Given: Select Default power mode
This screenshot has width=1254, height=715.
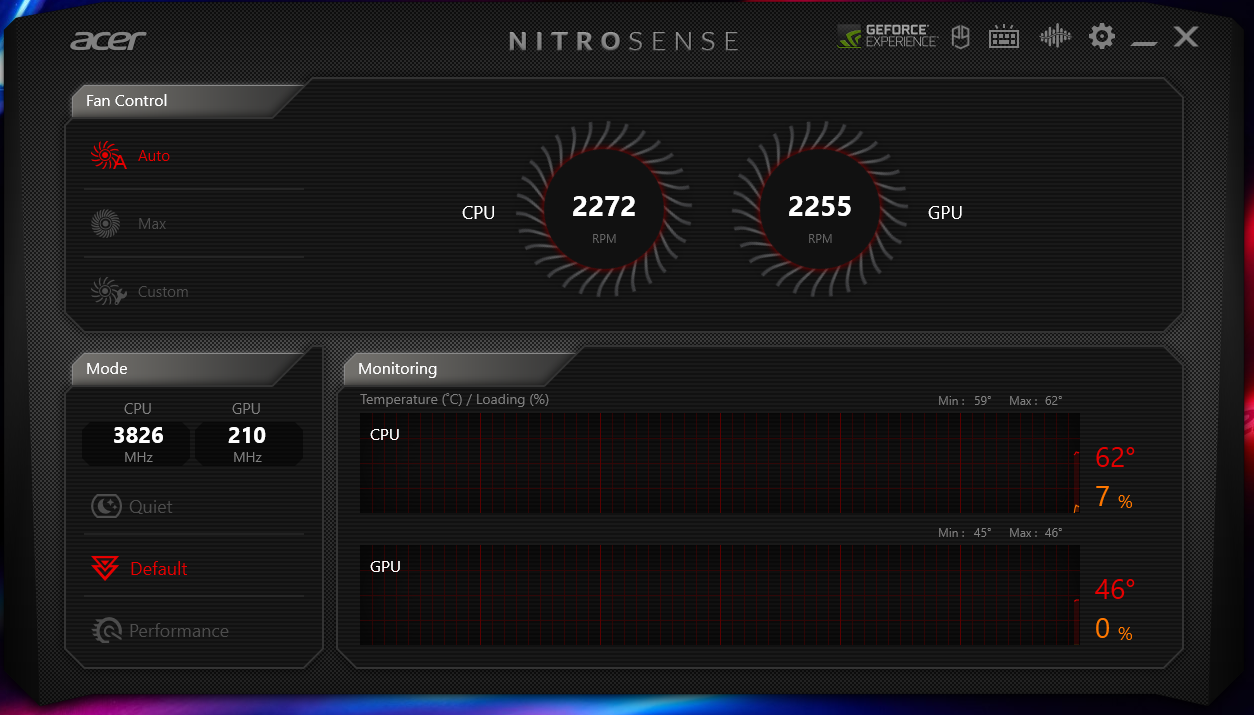Looking at the screenshot, I should click(194, 569).
